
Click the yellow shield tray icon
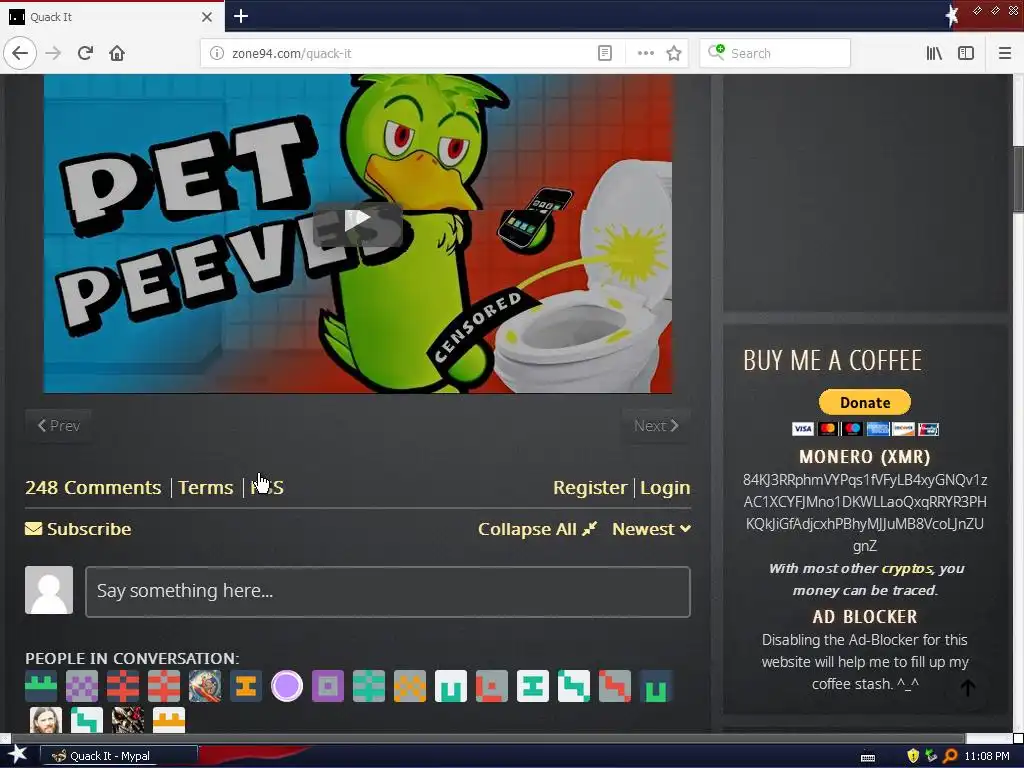pyautogui.click(x=913, y=756)
